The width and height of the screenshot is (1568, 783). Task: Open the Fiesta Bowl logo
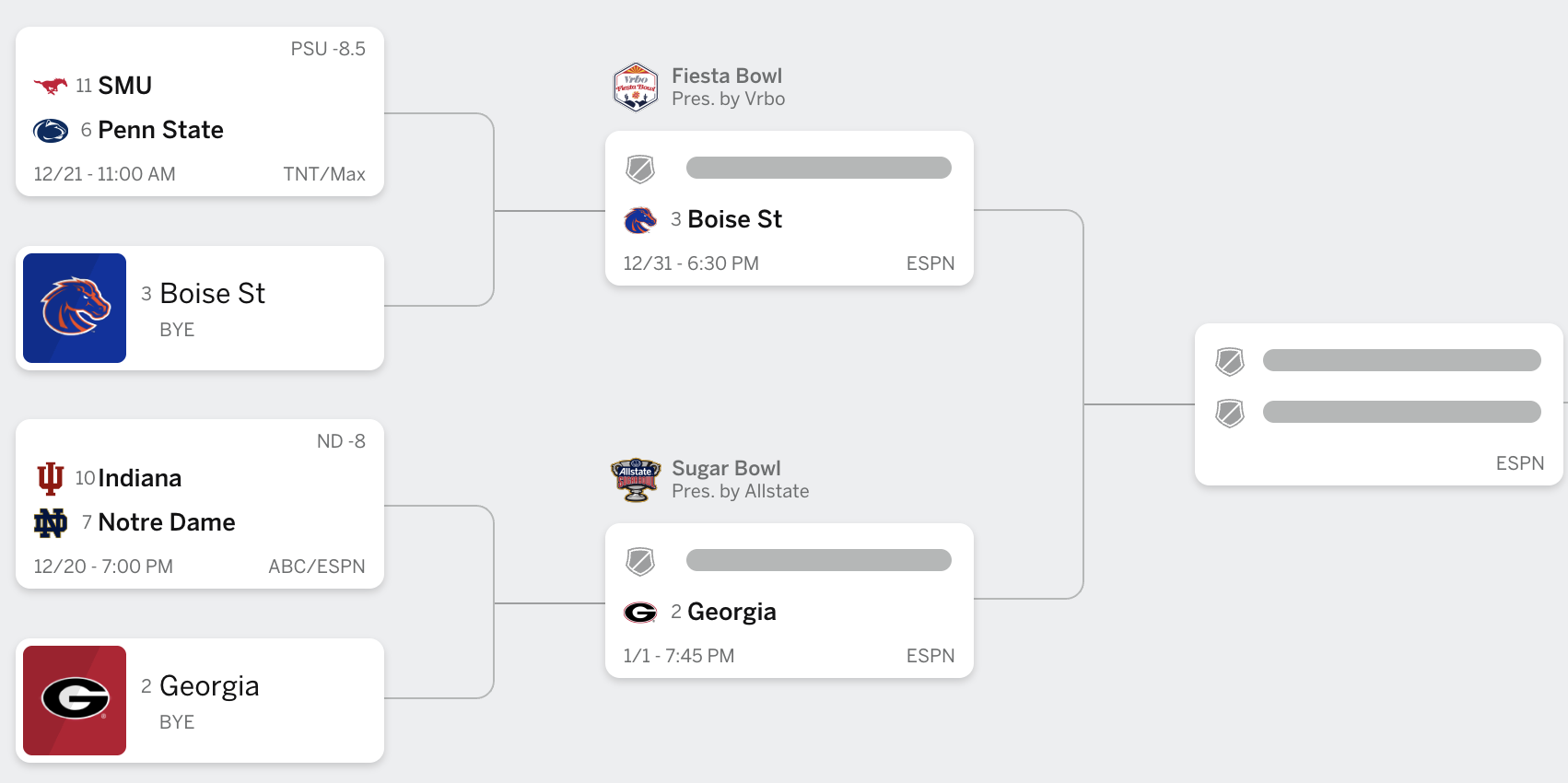[x=636, y=87]
